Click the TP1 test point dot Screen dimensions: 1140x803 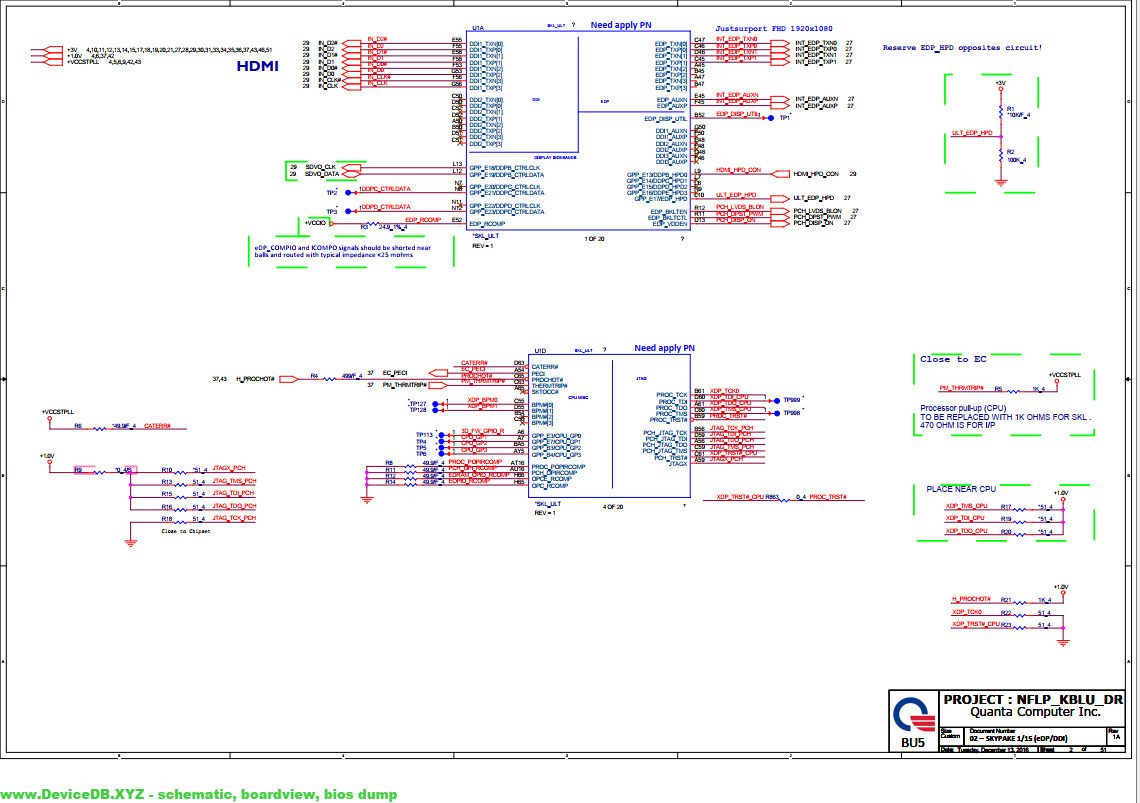point(771,117)
